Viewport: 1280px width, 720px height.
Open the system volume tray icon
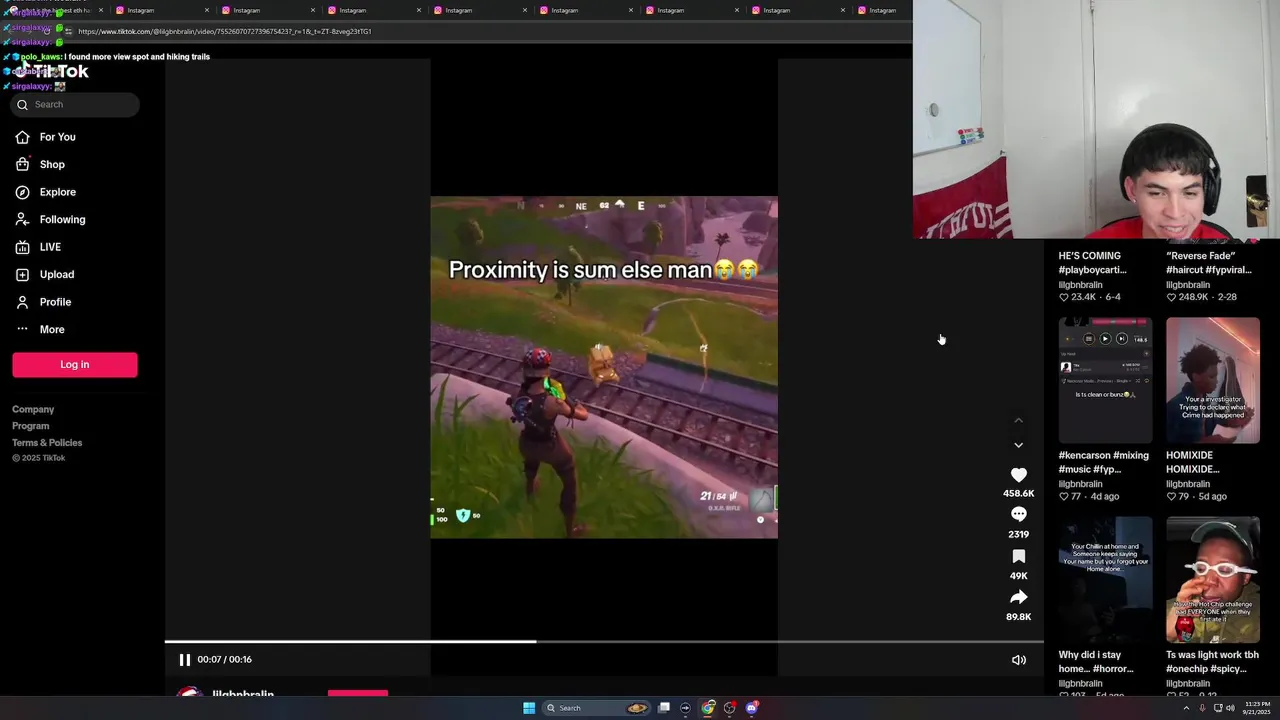[x=1230, y=708]
